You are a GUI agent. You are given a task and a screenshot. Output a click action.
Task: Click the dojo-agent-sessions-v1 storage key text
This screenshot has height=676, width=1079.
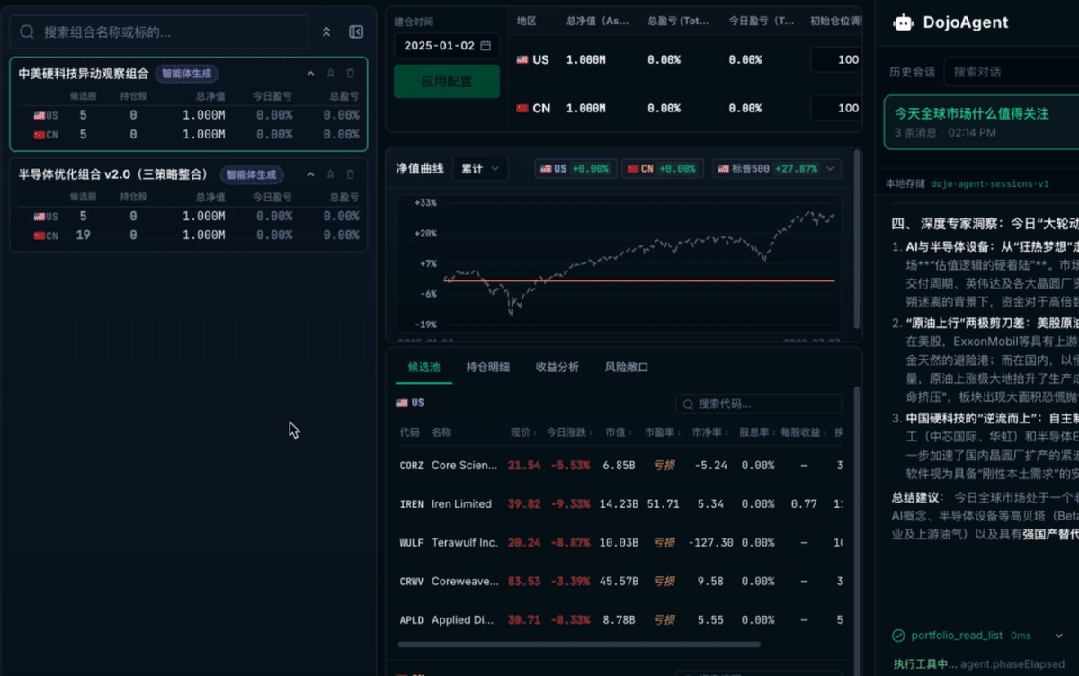coord(990,184)
